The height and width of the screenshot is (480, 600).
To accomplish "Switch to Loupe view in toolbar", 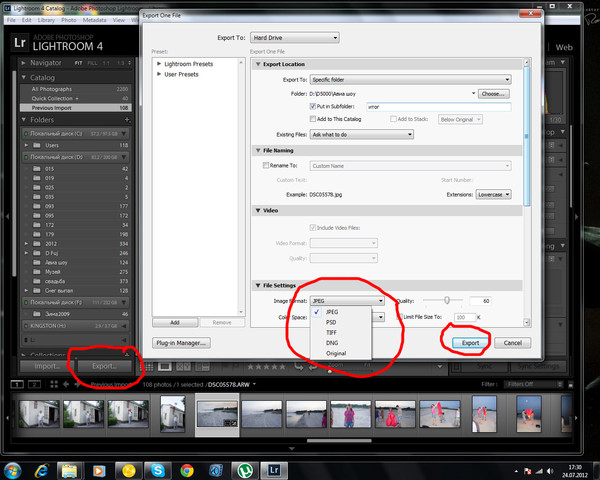I will [x=165, y=367].
